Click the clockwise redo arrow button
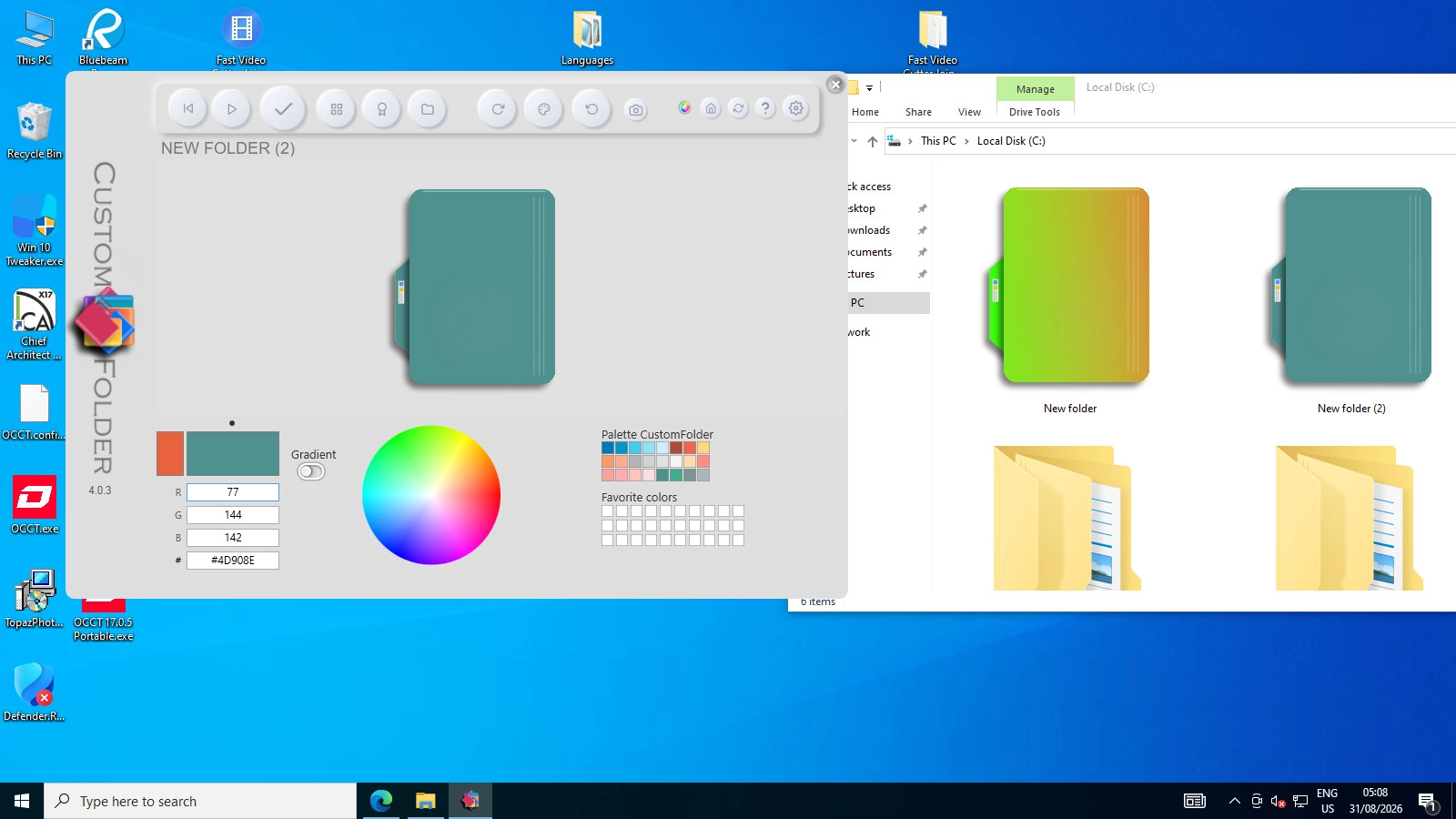Viewport: 1456px width, 819px height. point(498,109)
